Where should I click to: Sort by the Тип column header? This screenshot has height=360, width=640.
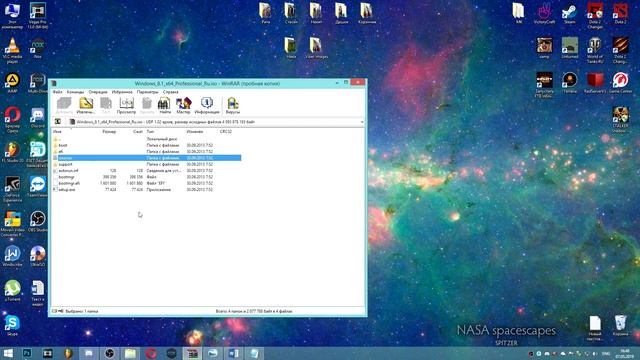point(150,132)
